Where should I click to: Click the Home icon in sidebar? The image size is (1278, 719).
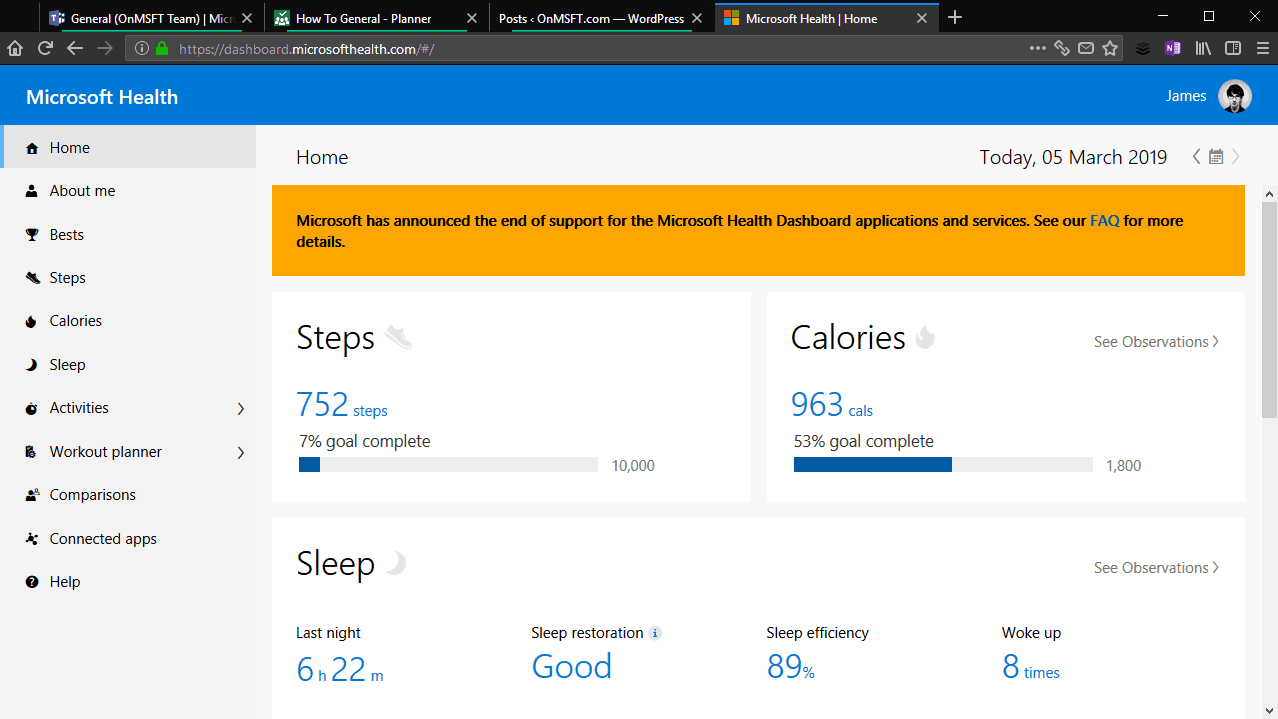[32, 148]
